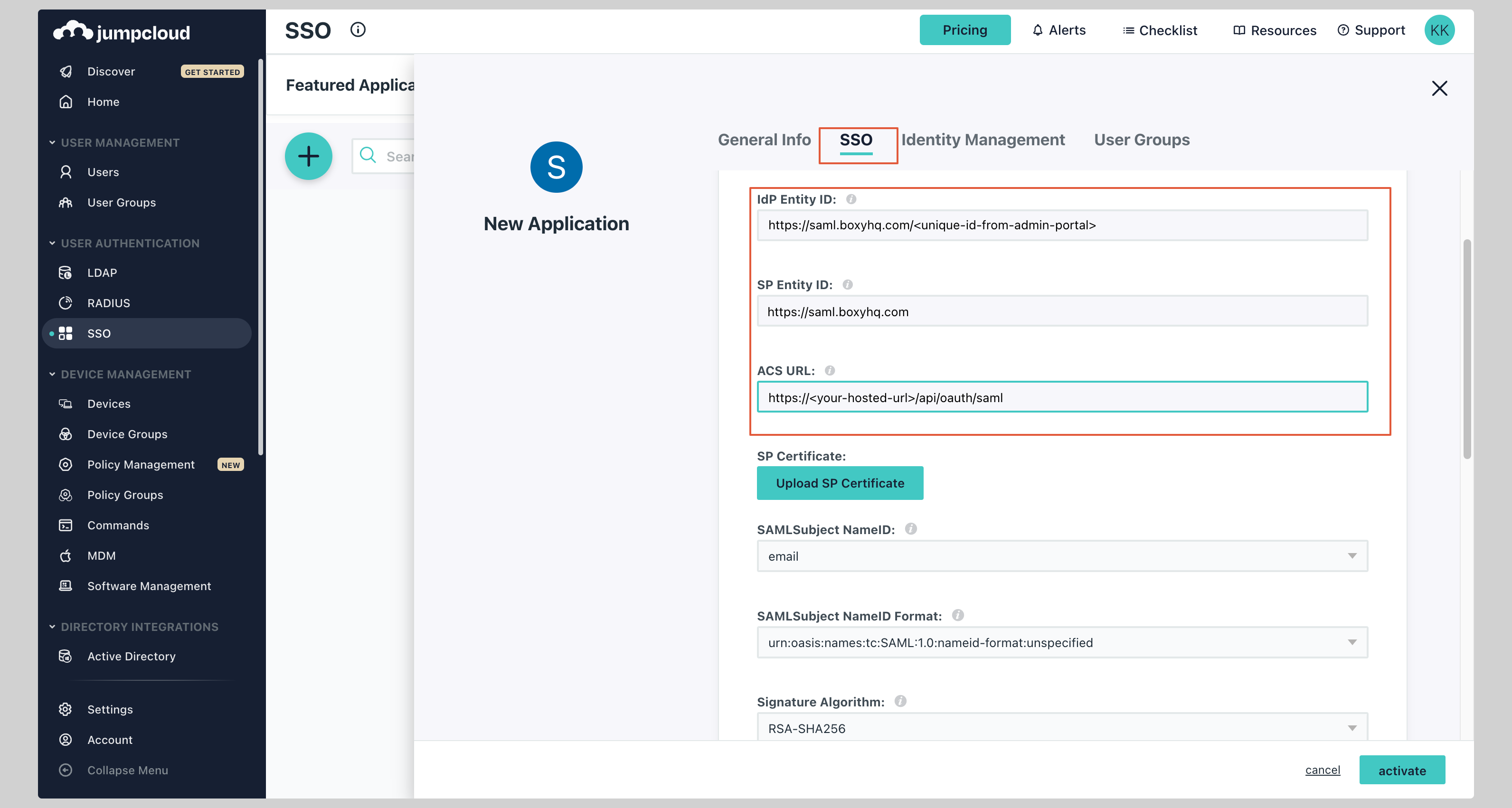Select the LDAP authentication icon
The width and height of the screenshot is (1512, 808).
tap(66, 272)
